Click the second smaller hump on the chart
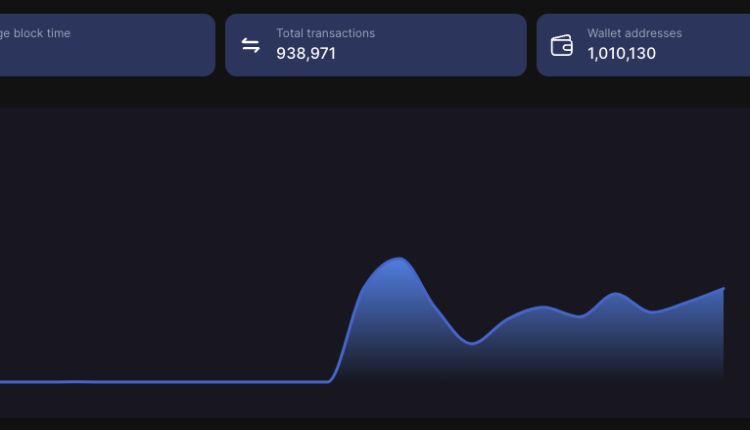The image size is (750, 430). click(x=543, y=306)
